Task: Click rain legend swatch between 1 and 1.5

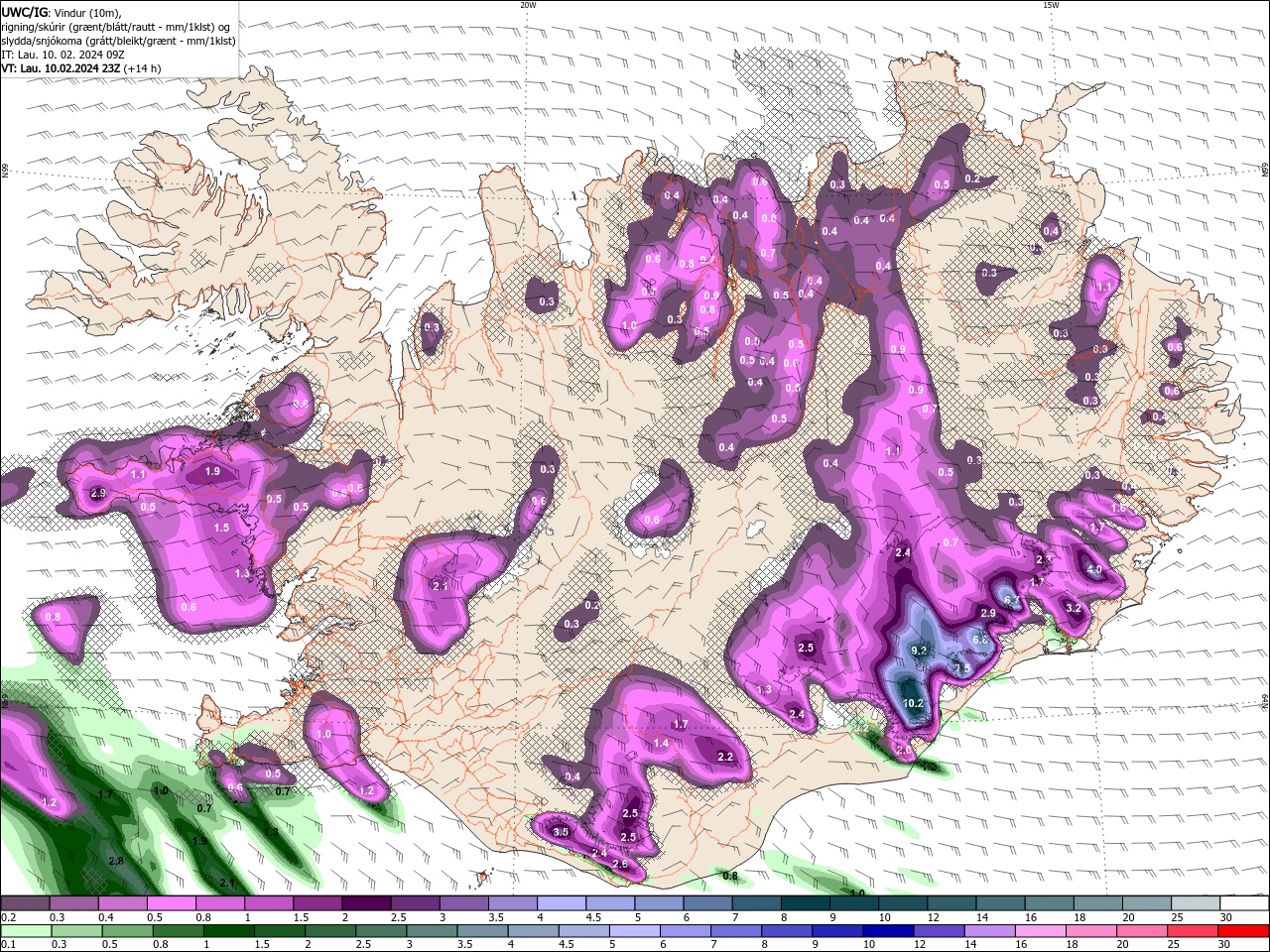Action: coord(228,930)
